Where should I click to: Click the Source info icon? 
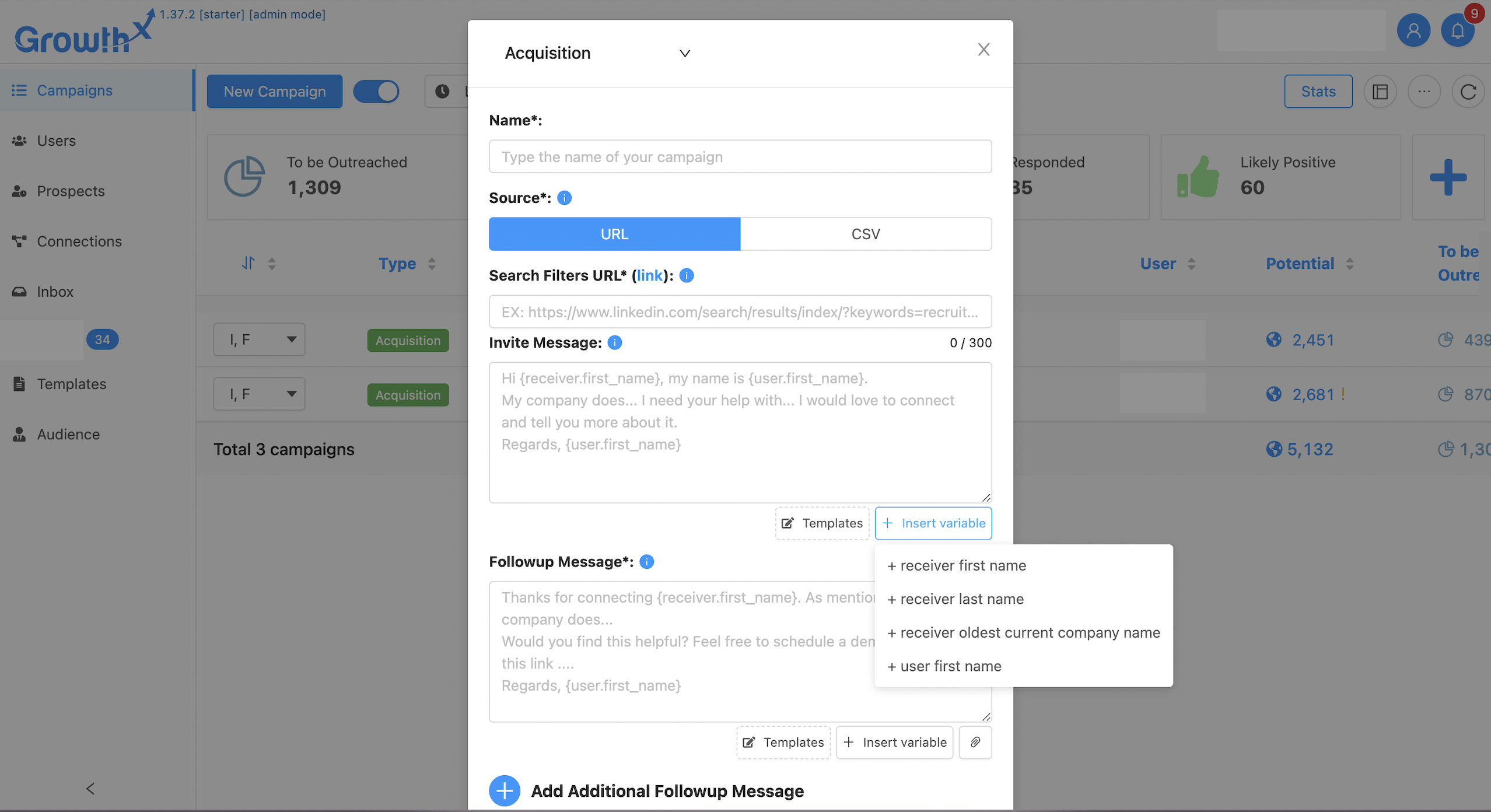(564, 198)
